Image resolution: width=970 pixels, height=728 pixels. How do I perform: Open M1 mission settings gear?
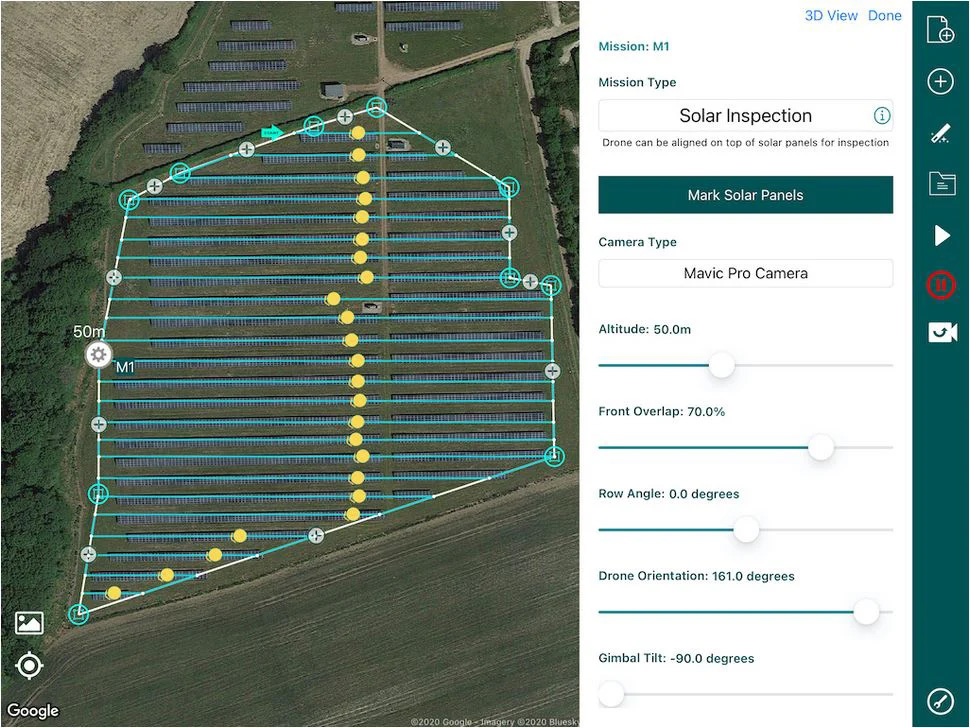click(x=98, y=355)
